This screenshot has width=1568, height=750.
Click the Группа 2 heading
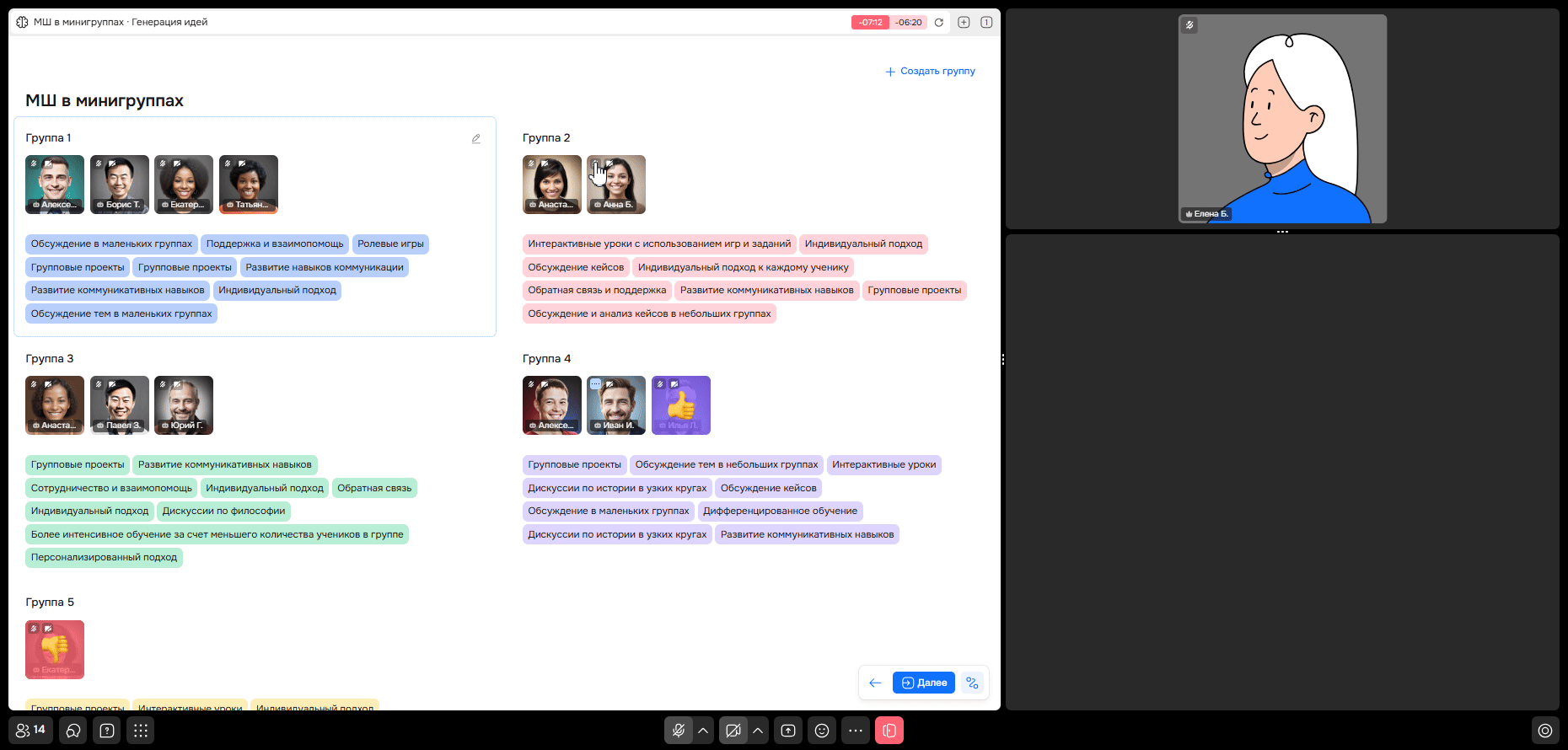pos(546,138)
